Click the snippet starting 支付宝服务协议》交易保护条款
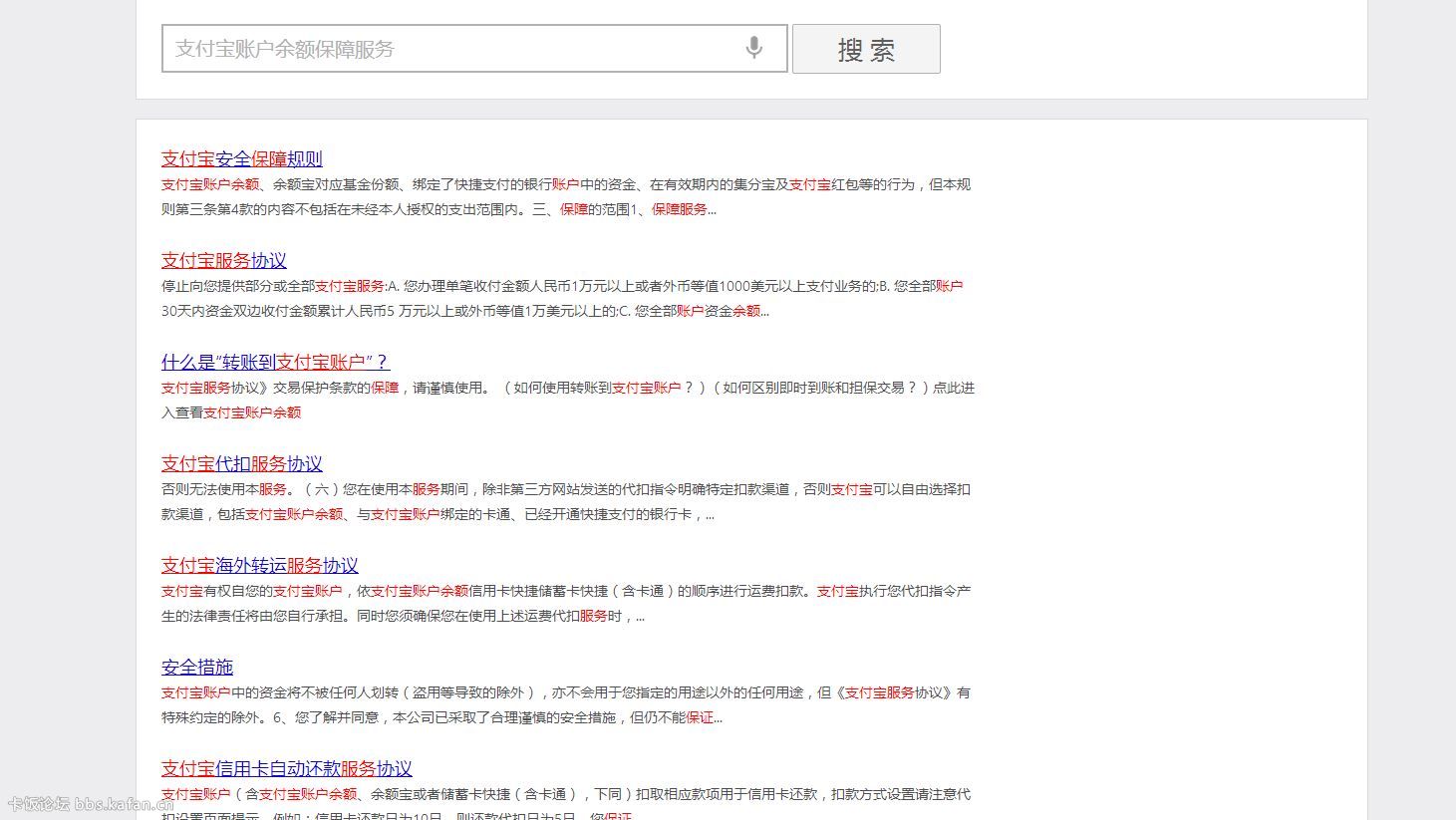 coord(568,401)
